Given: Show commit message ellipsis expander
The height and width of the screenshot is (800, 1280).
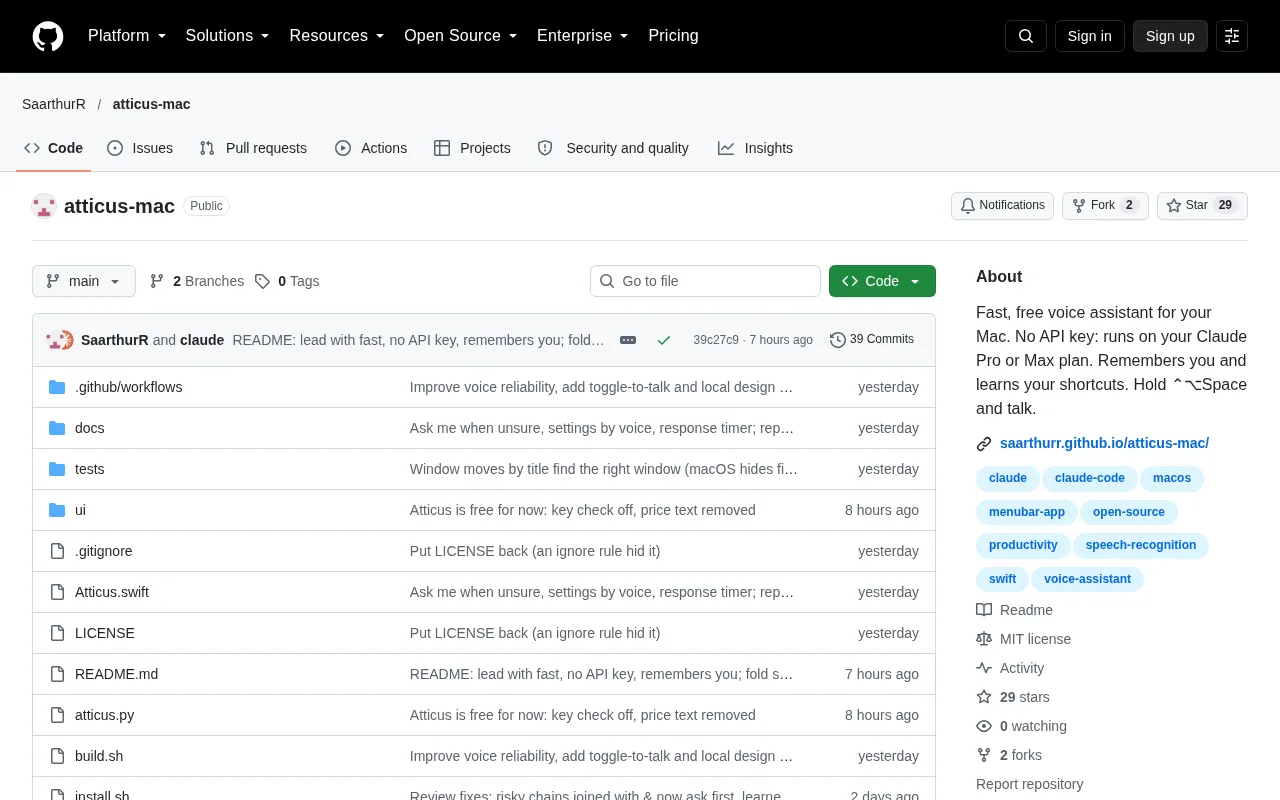Looking at the screenshot, I should click(628, 340).
